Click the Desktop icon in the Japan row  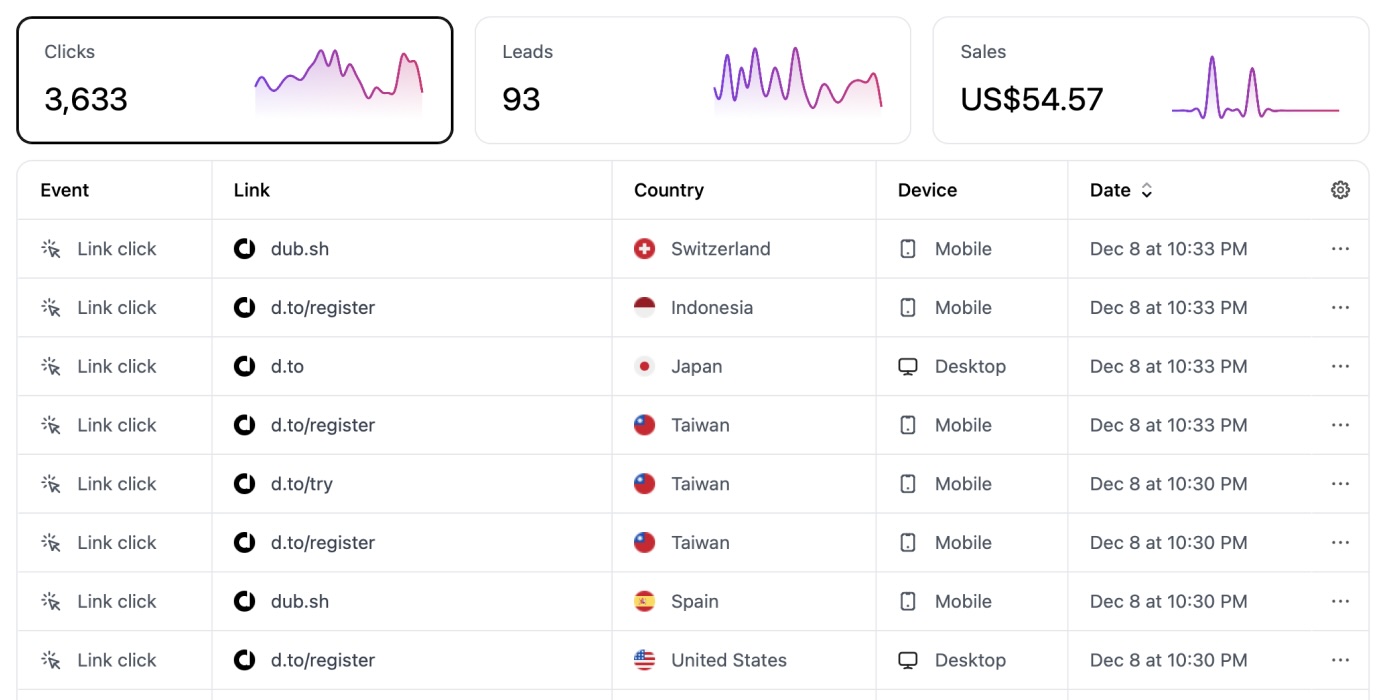pyautogui.click(x=907, y=365)
